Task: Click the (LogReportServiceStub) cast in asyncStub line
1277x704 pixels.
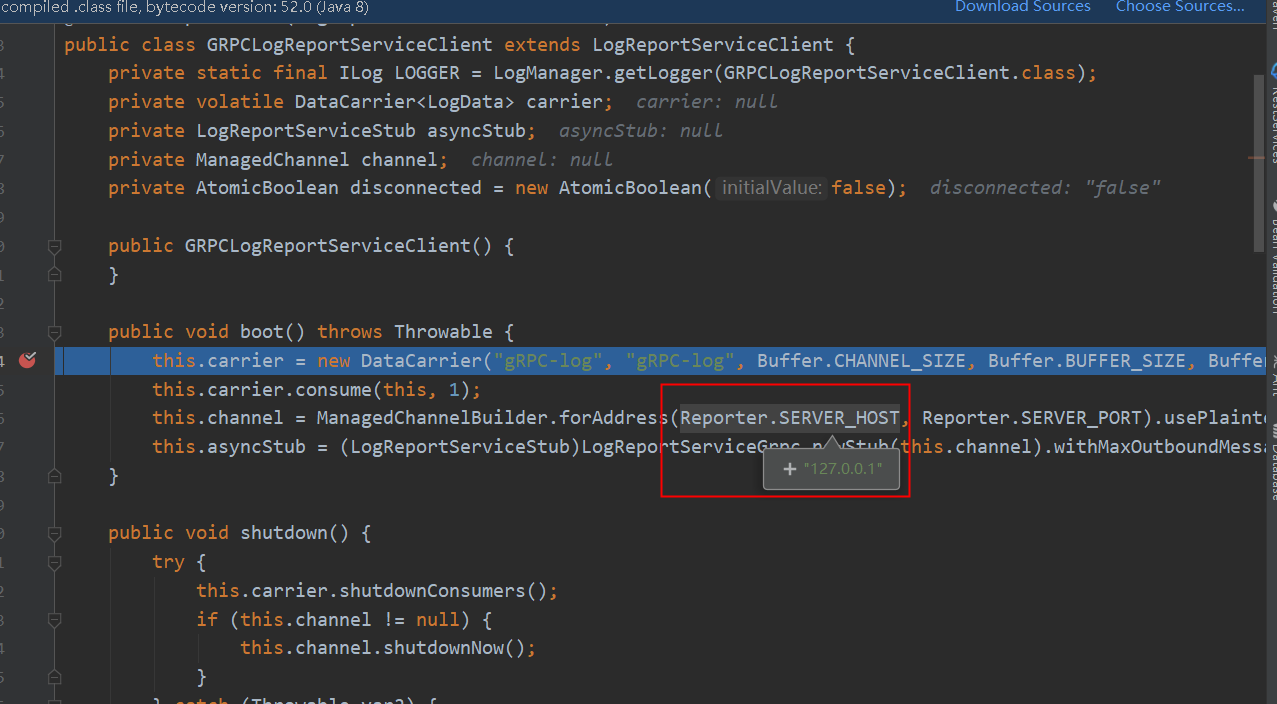Action: coord(460,447)
